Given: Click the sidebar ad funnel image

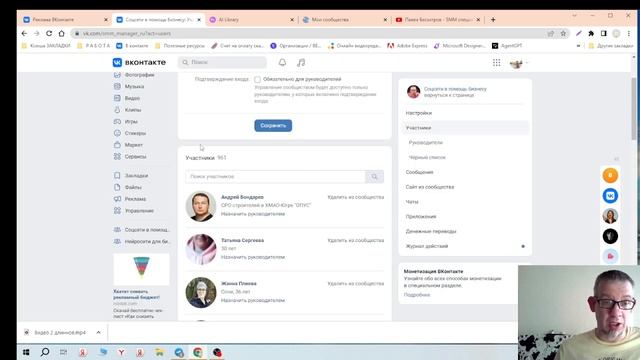Looking at the screenshot, I should click(141, 269).
